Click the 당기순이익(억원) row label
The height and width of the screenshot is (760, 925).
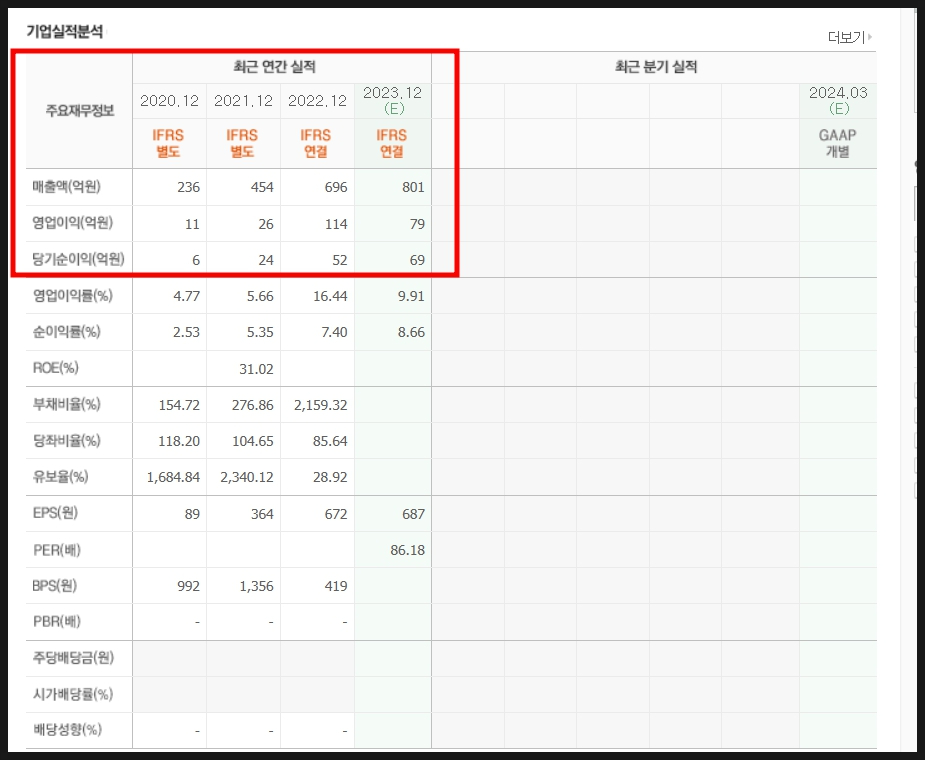click(x=78, y=259)
